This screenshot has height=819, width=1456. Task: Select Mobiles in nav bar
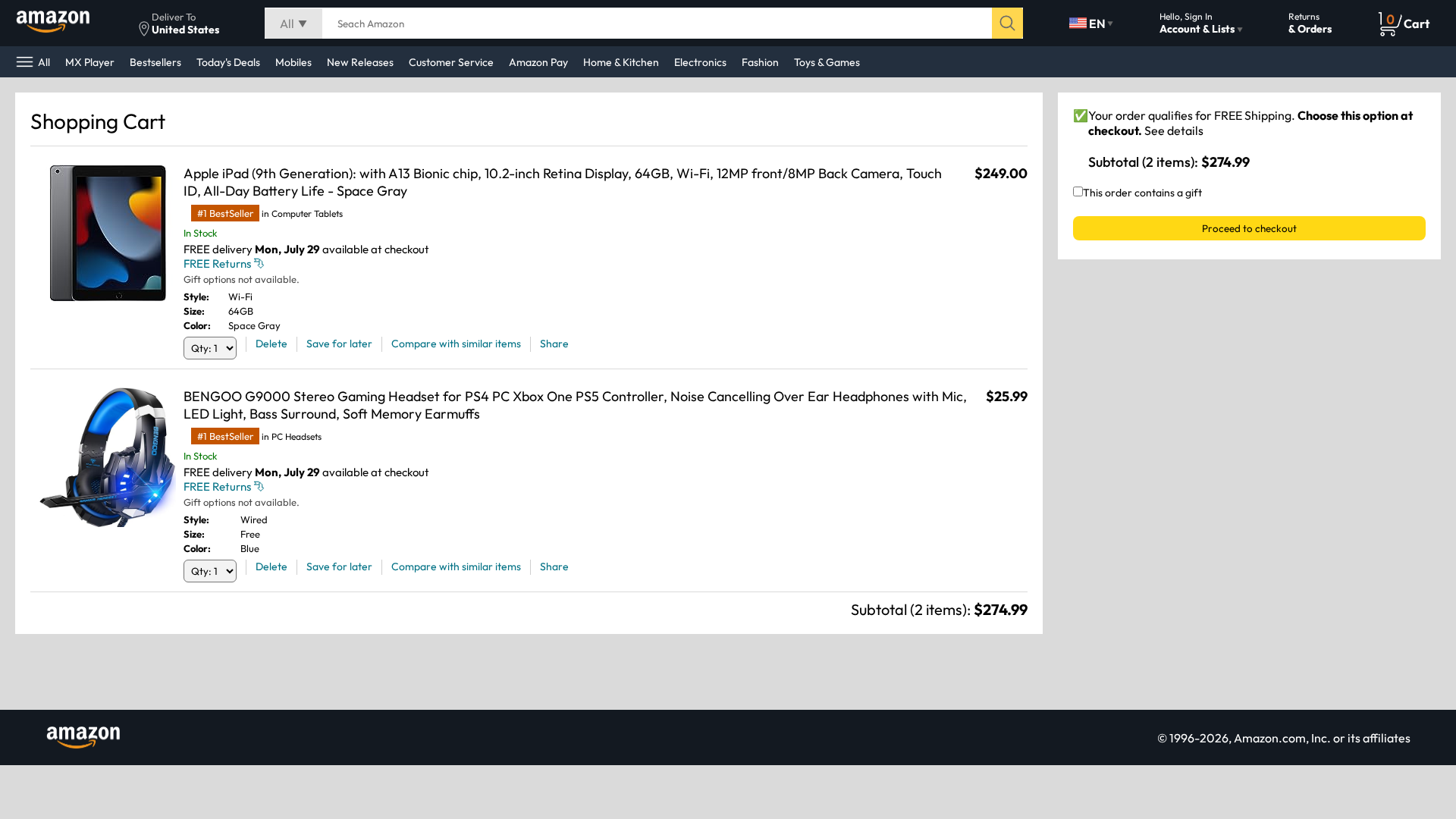(x=293, y=62)
